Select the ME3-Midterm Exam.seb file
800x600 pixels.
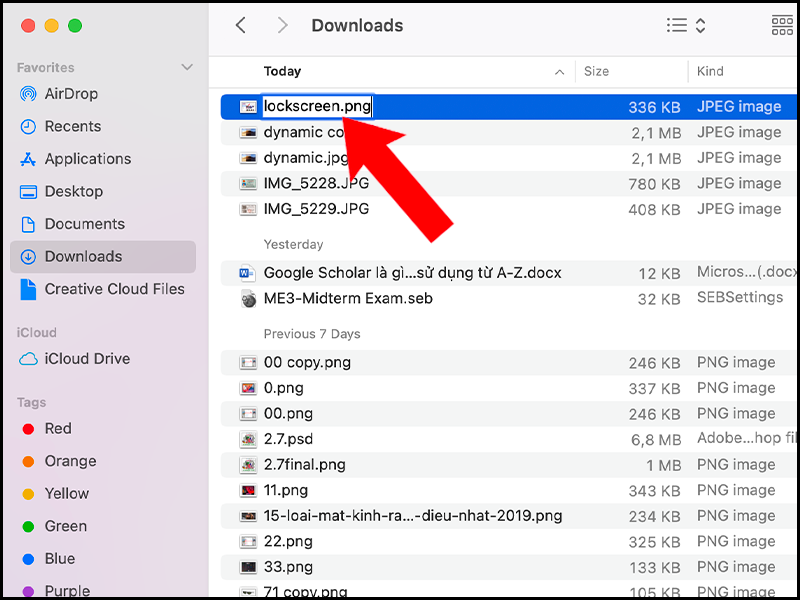click(347, 298)
